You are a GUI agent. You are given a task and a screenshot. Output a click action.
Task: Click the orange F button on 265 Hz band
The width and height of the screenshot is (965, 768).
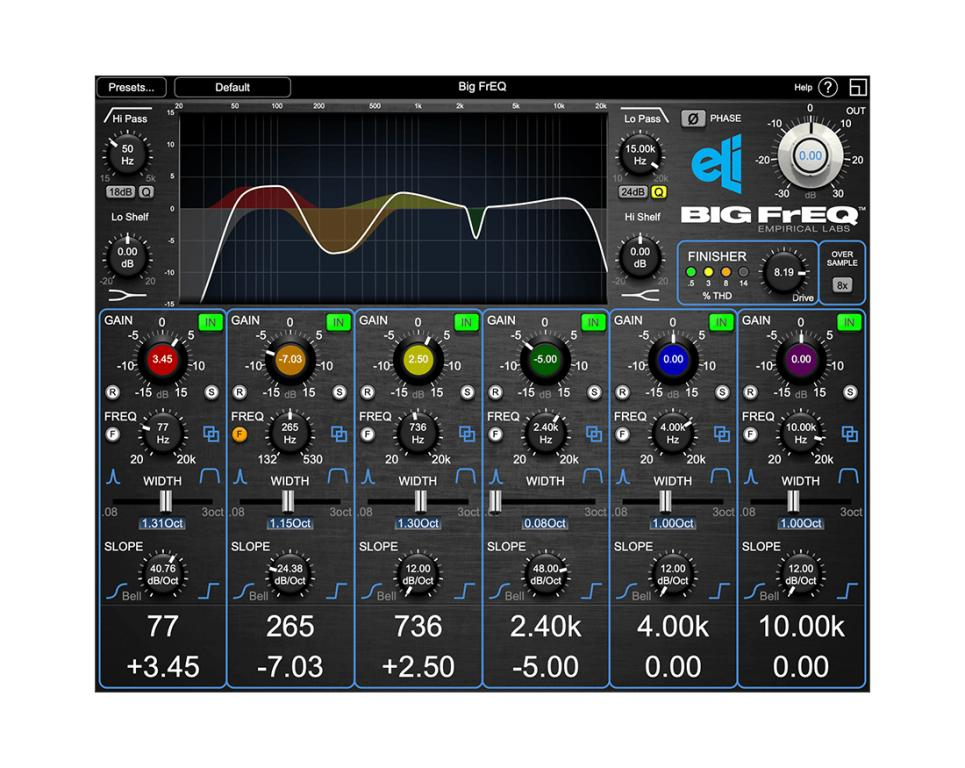pyautogui.click(x=240, y=434)
